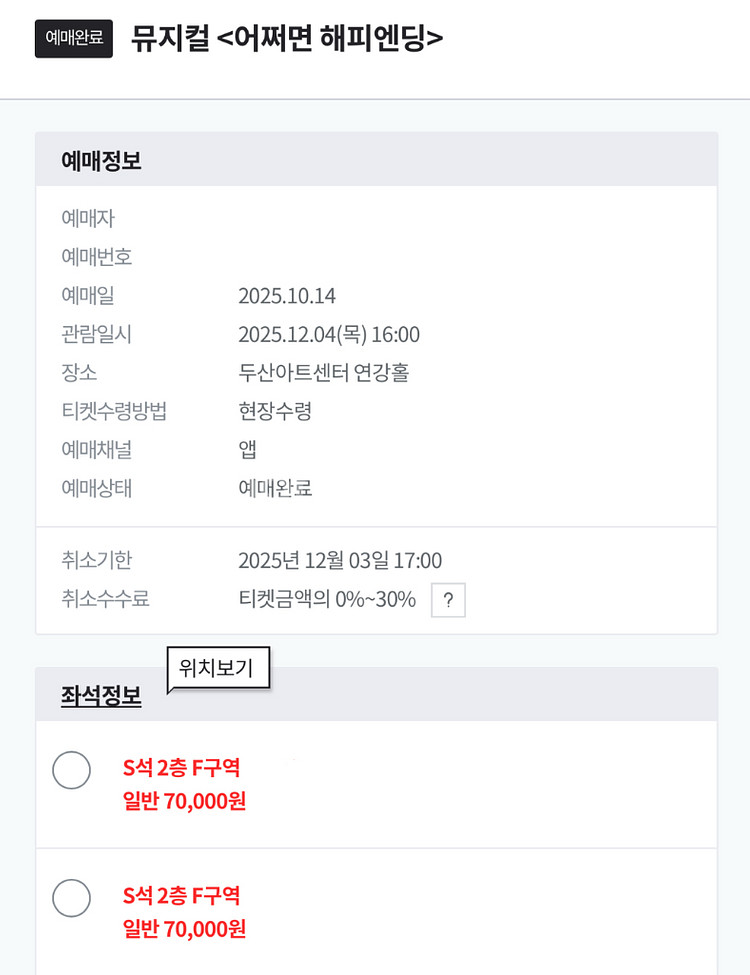
Task: Click the question mark help icon
Action: 448,600
